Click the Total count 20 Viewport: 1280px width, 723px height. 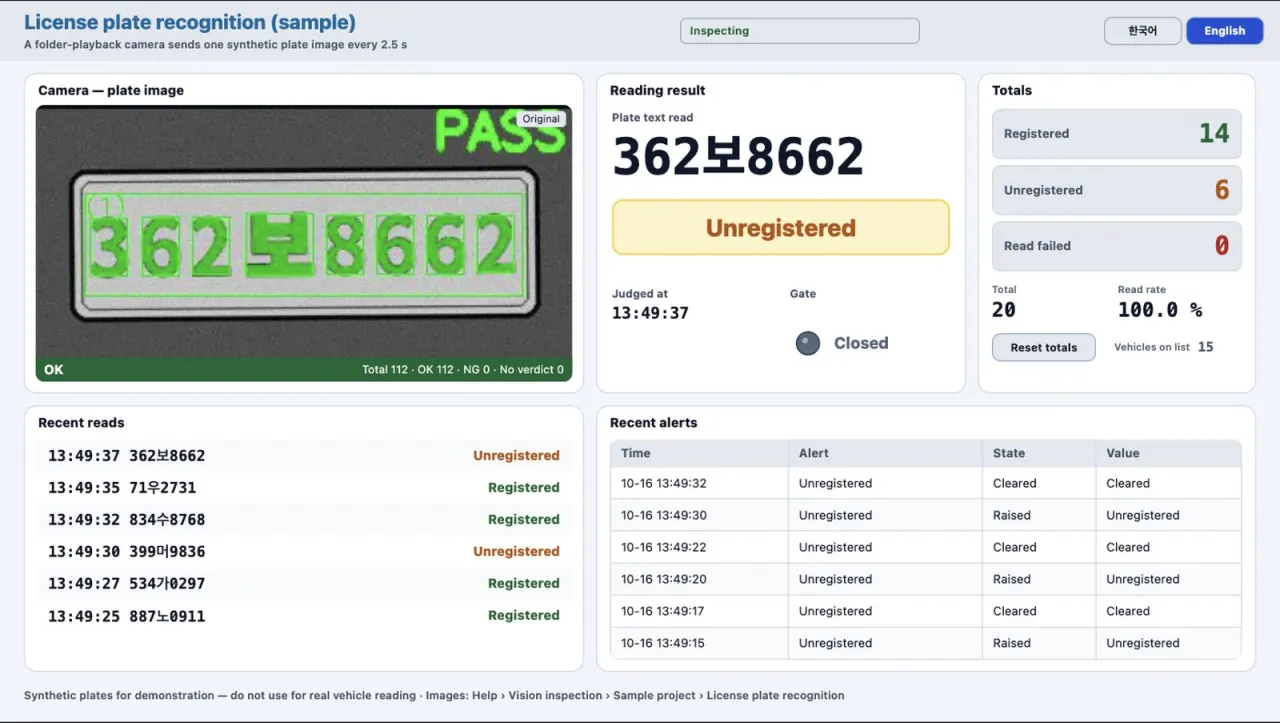click(x=1004, y=310)
